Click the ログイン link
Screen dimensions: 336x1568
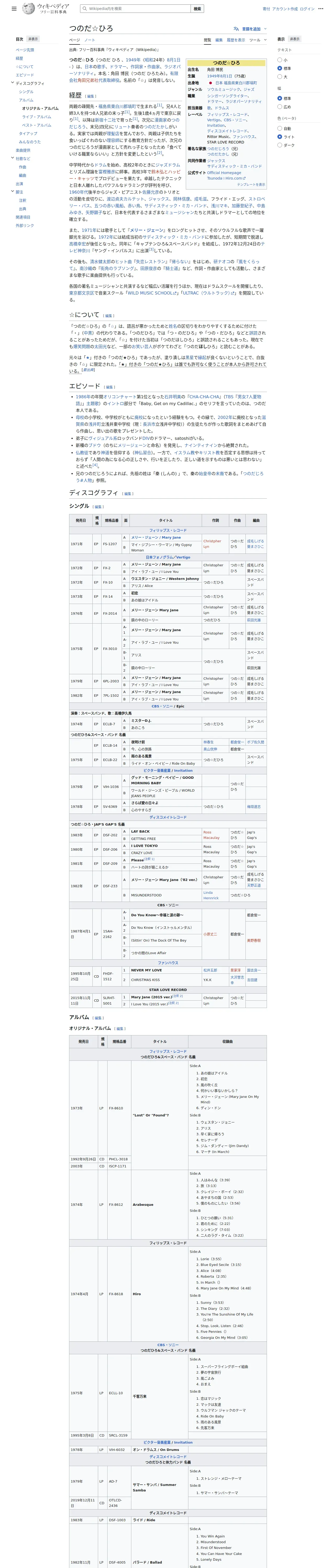[307, 9]
